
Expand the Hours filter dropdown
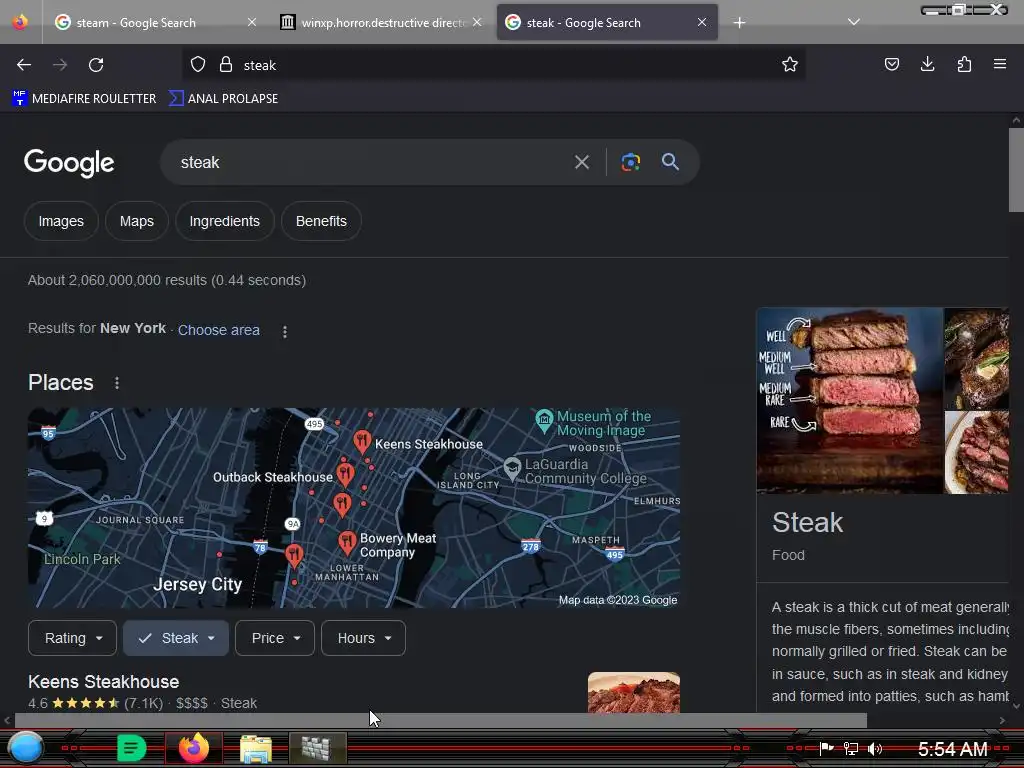coord(363,638)
